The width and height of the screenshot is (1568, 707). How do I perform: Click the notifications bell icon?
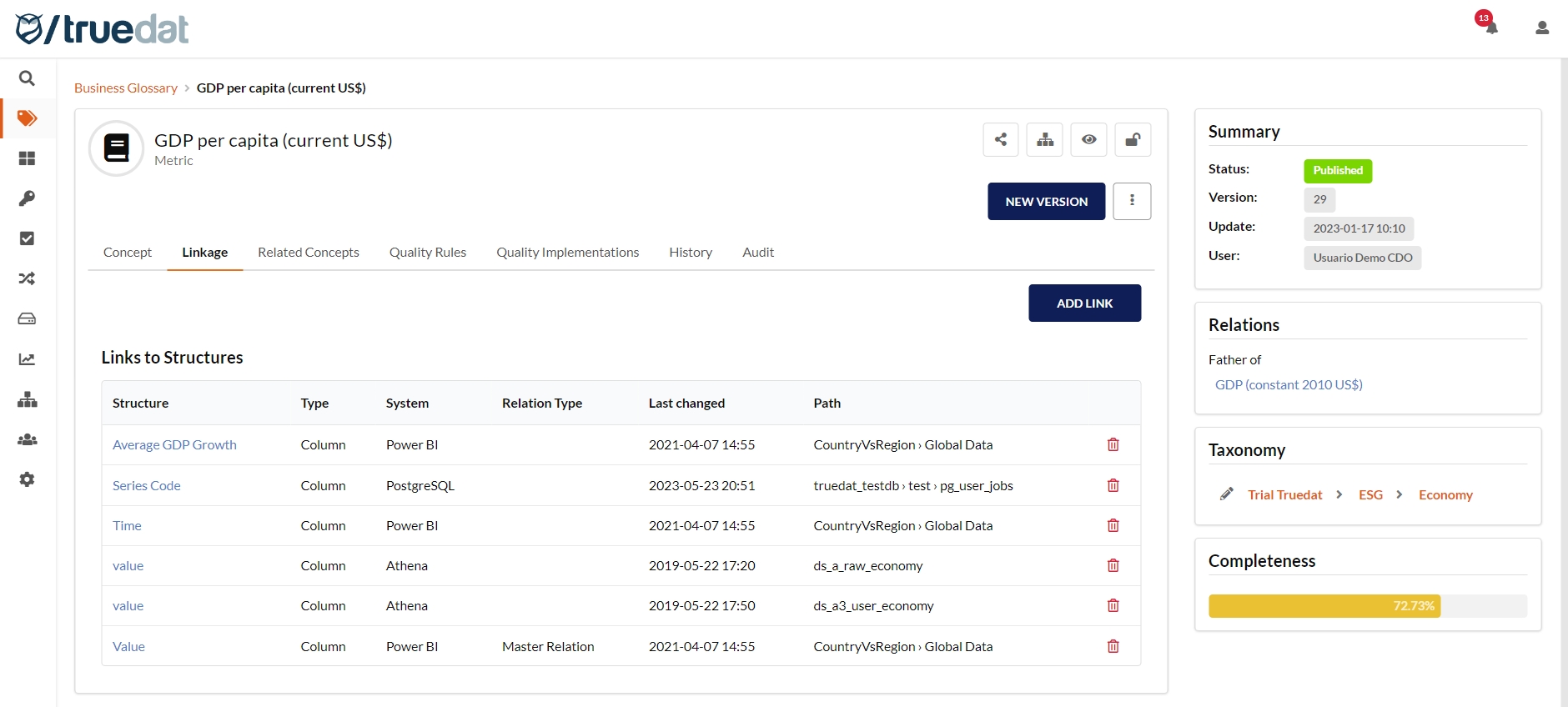coord(1491,28)
